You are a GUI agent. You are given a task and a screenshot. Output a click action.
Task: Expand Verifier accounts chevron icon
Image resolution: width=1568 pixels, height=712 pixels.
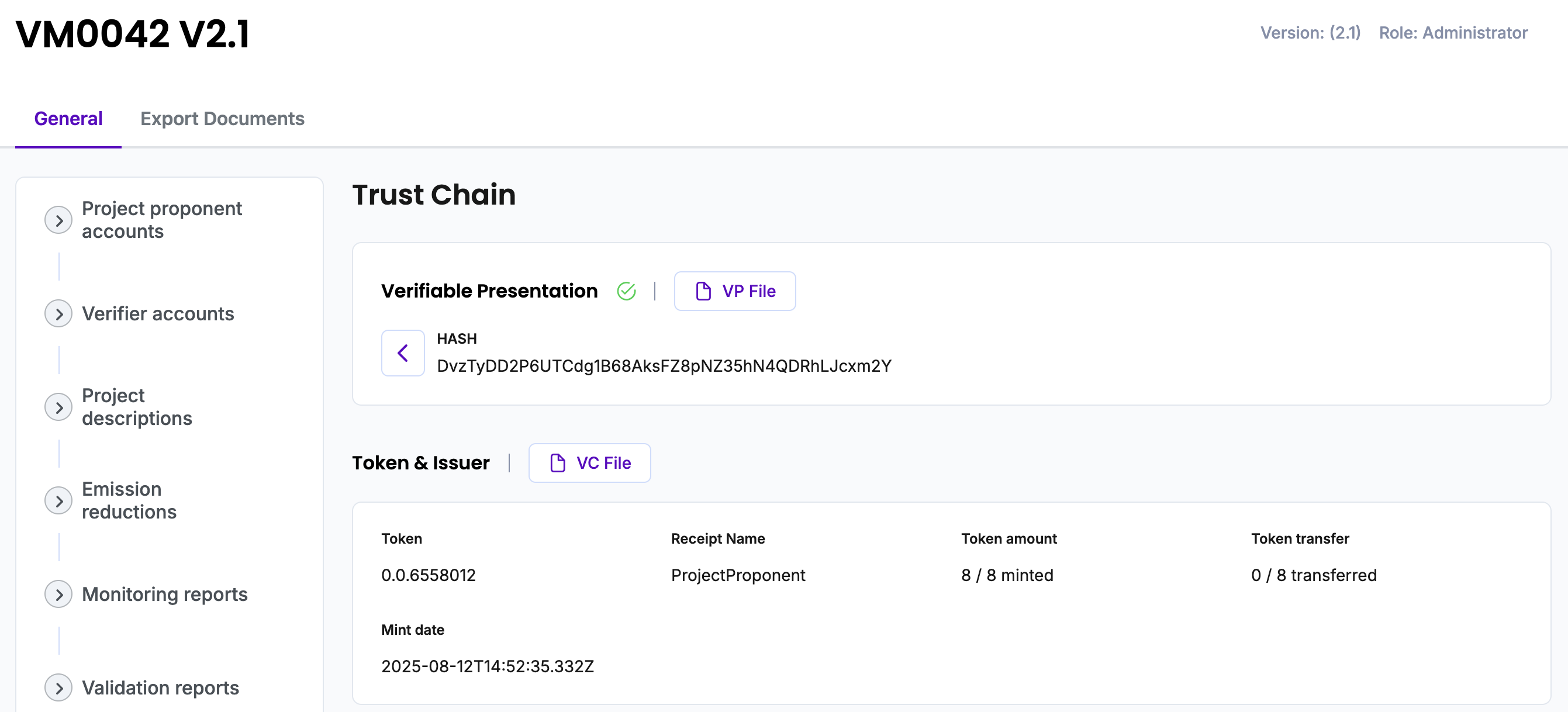(58, 313)
